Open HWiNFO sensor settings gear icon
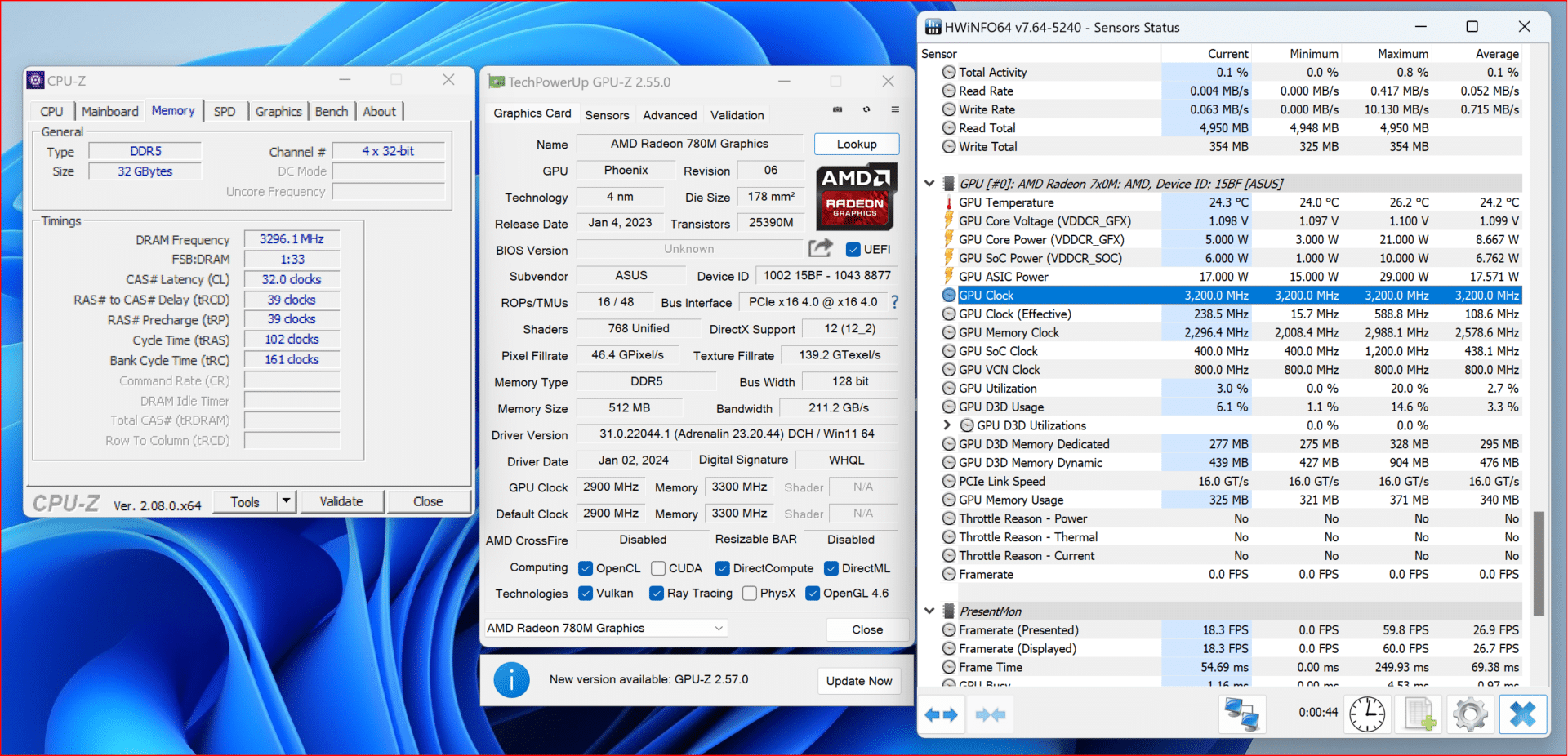 pyautogui.click(x=1471, y=714)
